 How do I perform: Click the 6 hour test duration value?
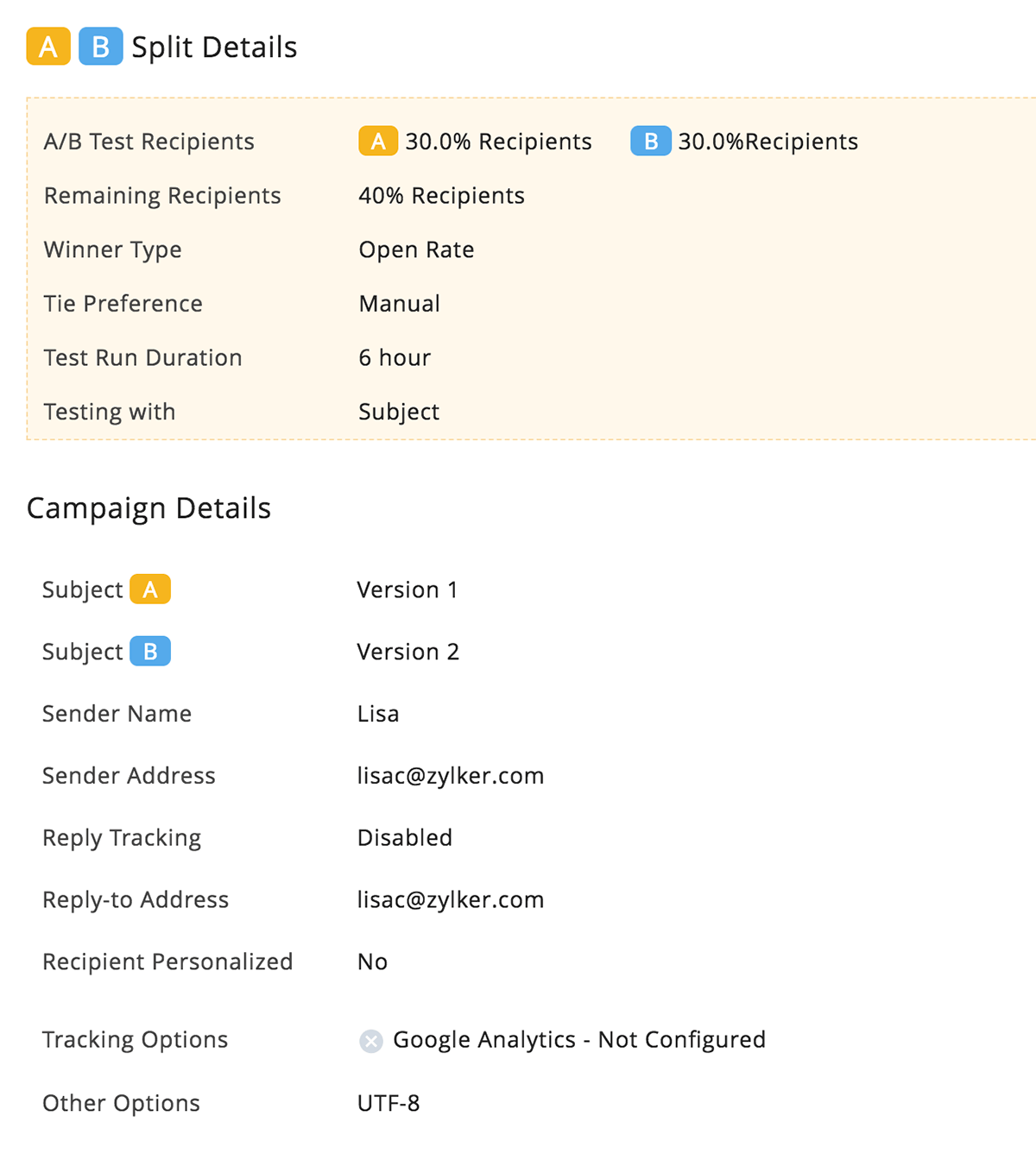(395, 358)
